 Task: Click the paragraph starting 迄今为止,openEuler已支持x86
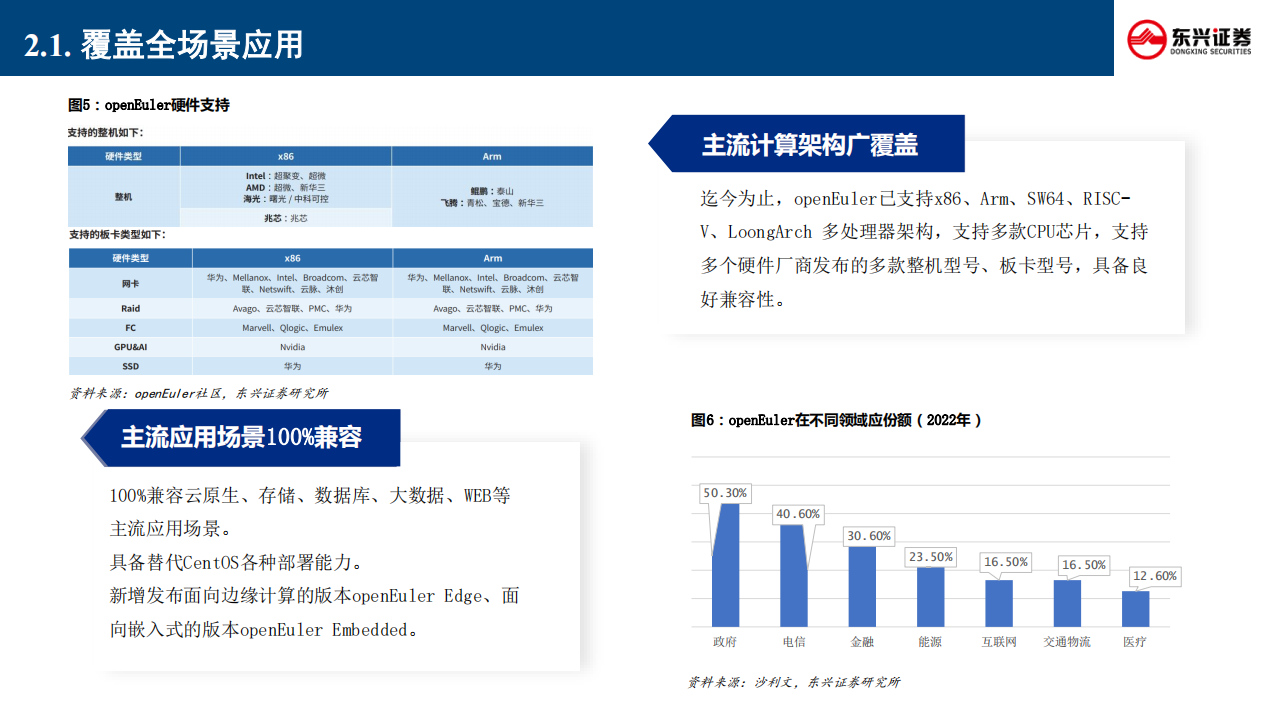tap(924, 249)
